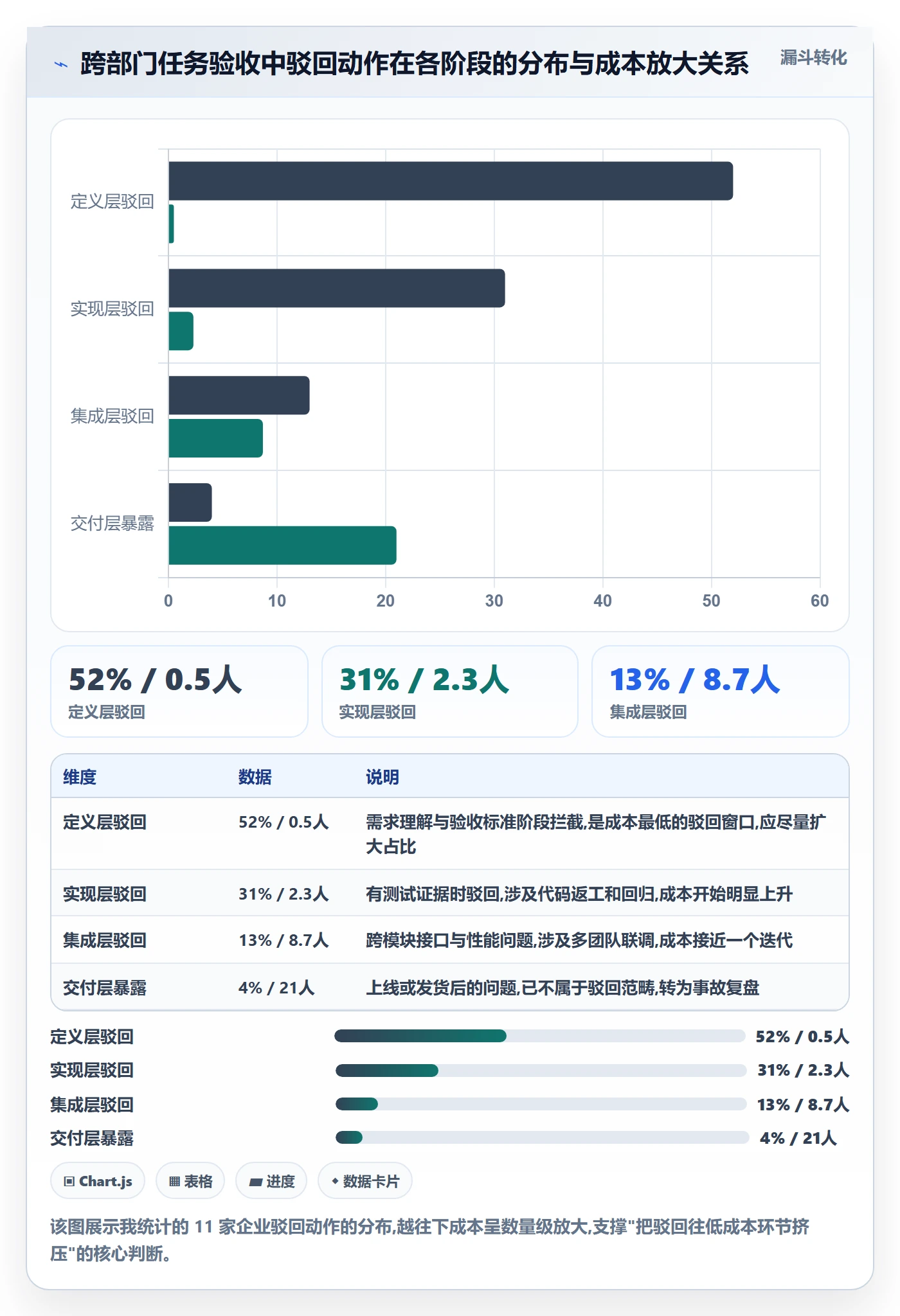Click the 维度 table column header
900x1316 pixels.
(x=80, y=777)
